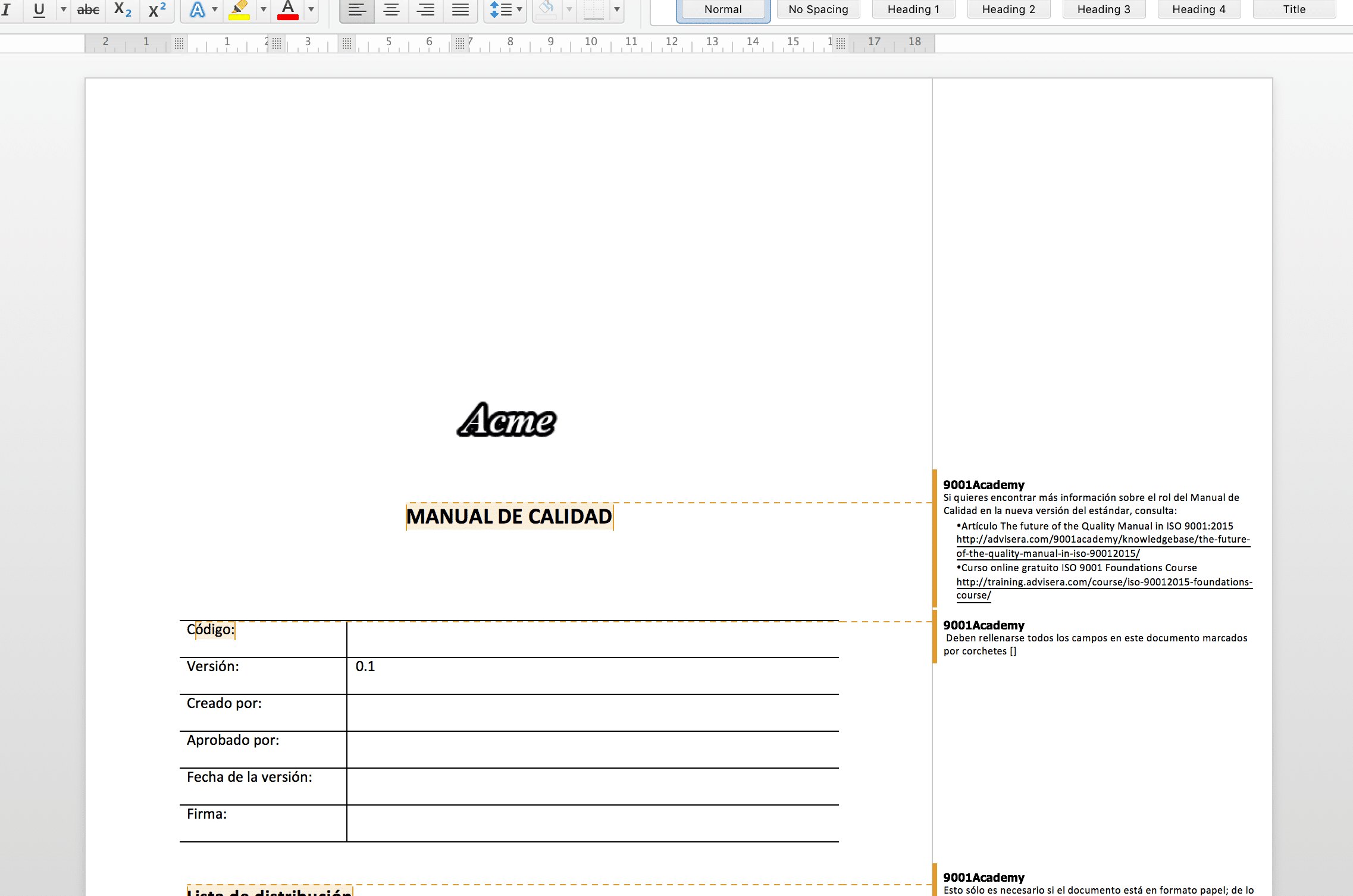This screenshot has width=1353, height=896.
Task: Open the shading paint bucket tool
Action: coord(547,10)
